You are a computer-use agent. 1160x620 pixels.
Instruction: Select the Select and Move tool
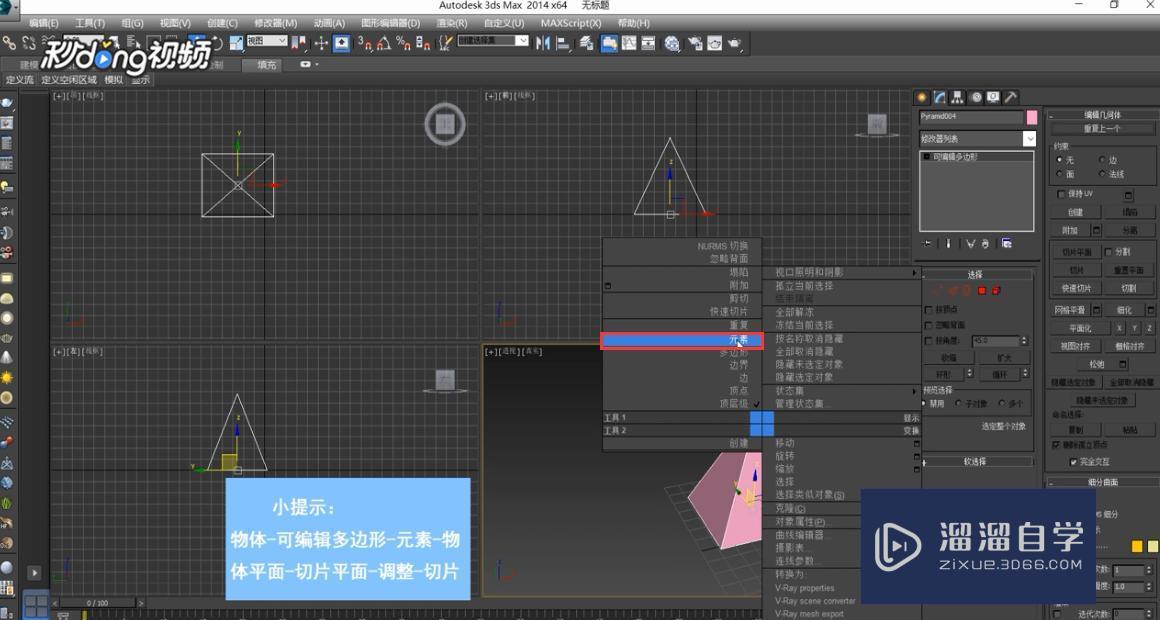(196, 43)
